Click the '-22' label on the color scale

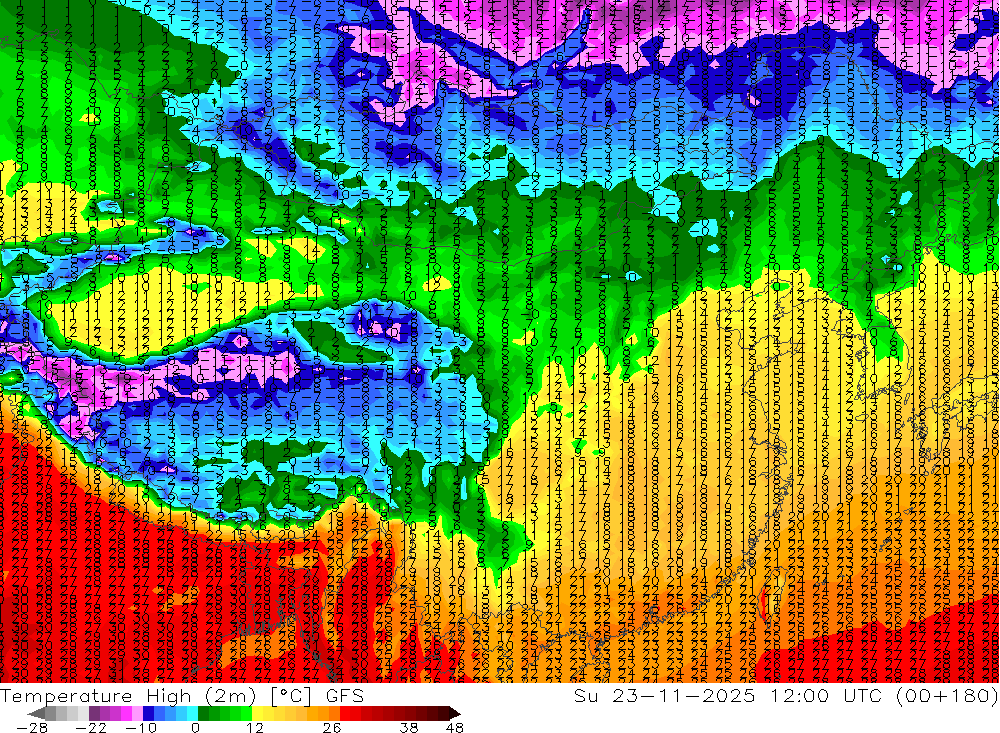click(x=91, y=728)
